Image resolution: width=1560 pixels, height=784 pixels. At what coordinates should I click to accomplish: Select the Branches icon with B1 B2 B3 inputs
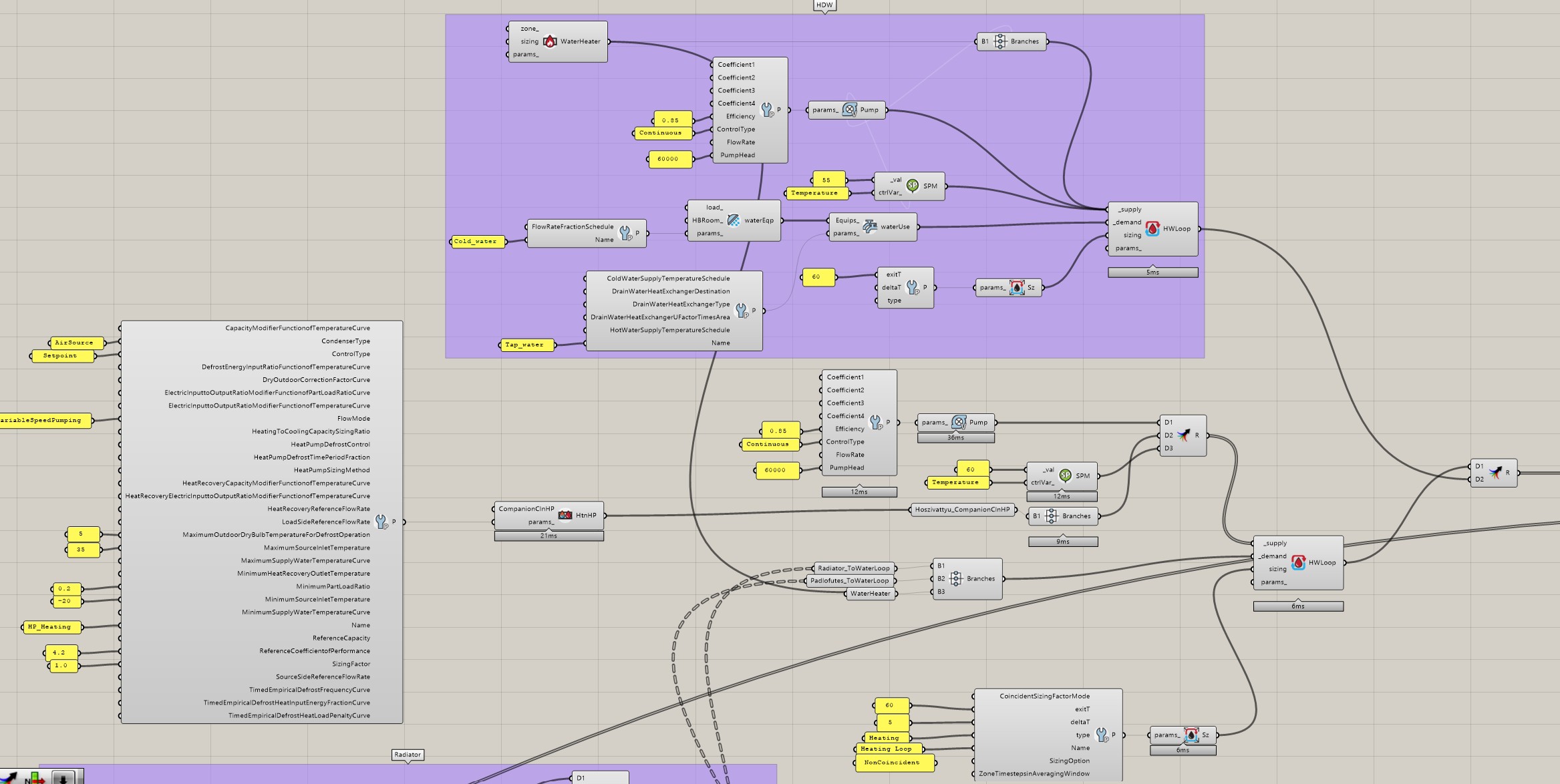[956, 578]
